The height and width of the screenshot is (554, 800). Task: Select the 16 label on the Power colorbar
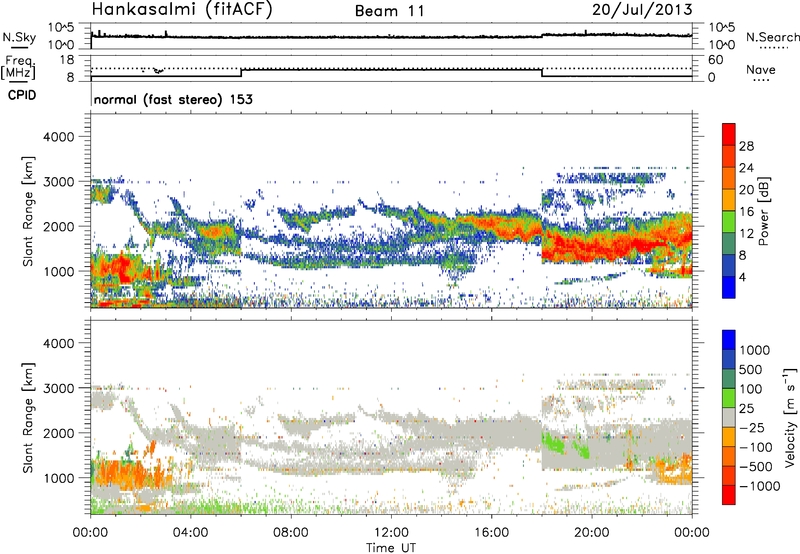coord(746,212)
